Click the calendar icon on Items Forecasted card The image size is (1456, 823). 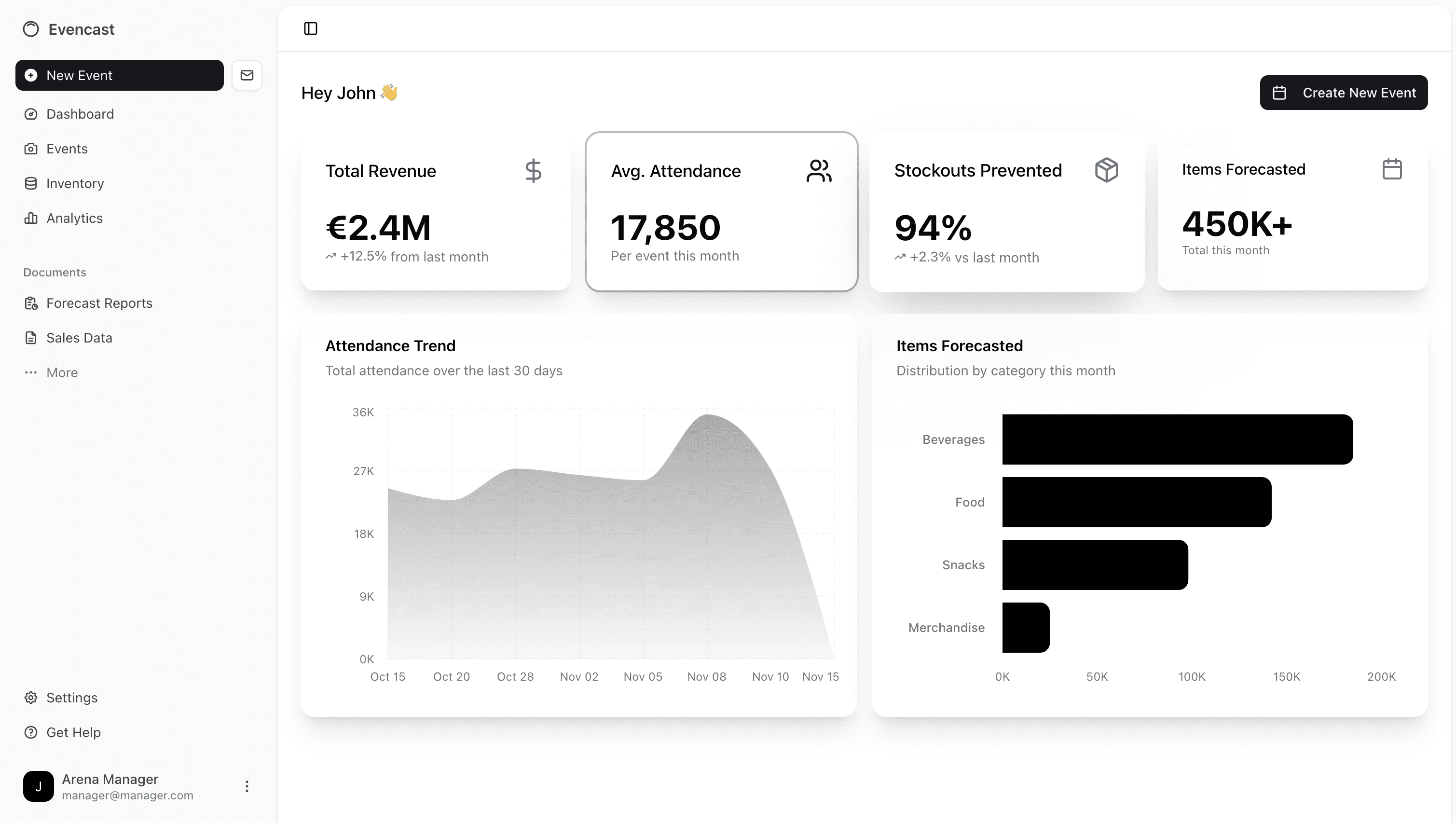[1391, 168]
